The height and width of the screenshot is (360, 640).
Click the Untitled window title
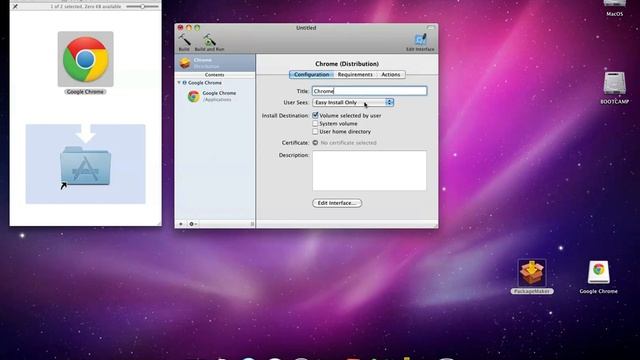(306, 28)
